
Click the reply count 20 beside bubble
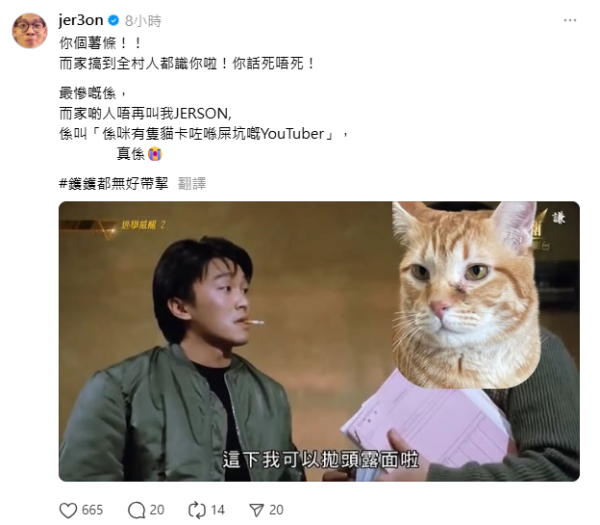[x=157, y=510]
